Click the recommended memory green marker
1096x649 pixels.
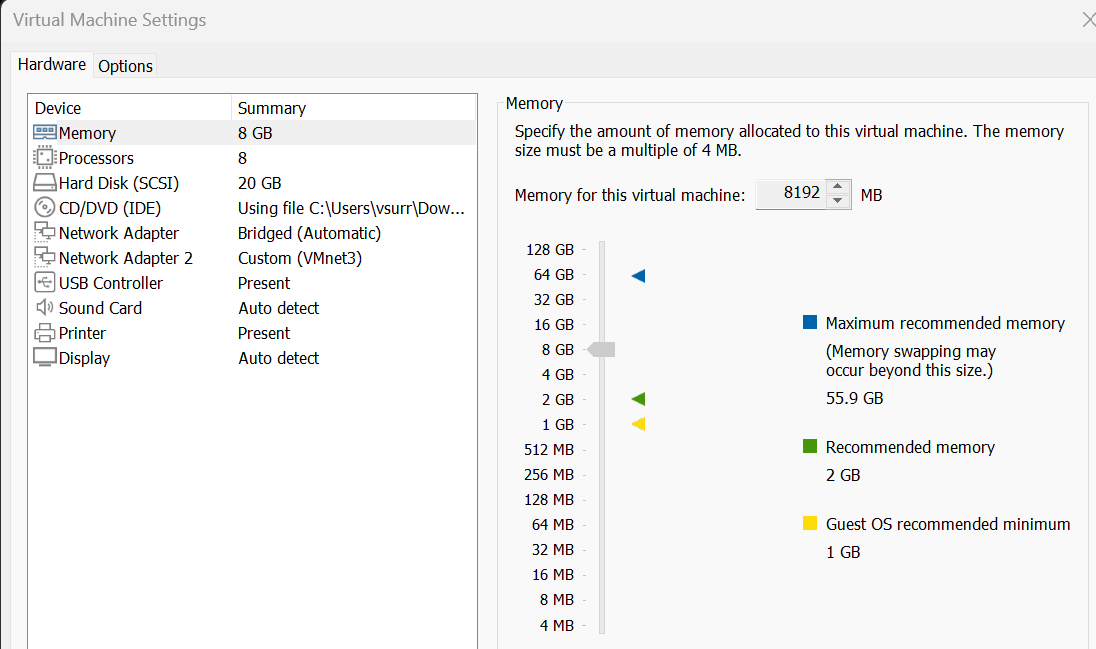637,398
